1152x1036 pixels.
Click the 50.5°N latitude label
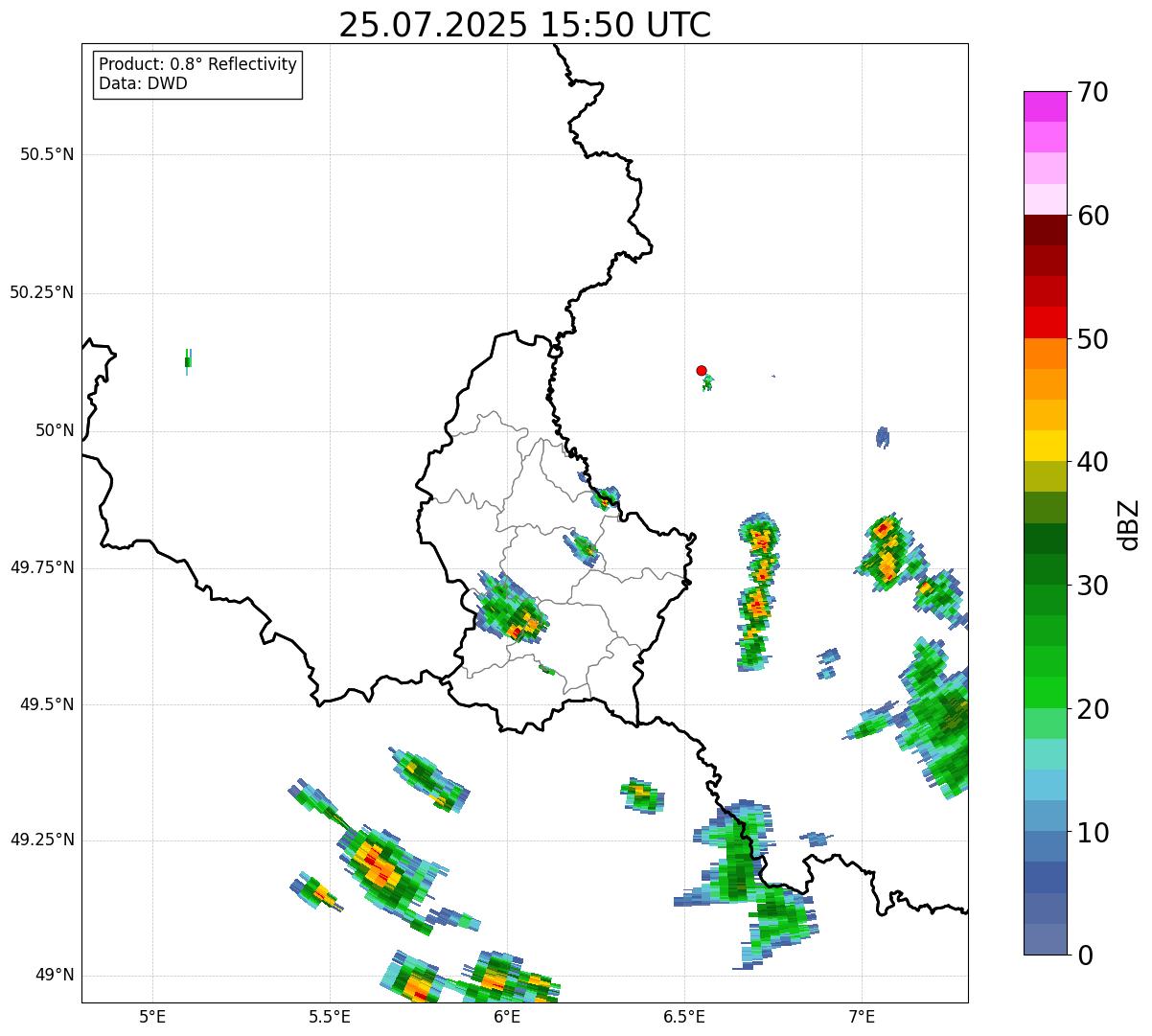point(47,154)
